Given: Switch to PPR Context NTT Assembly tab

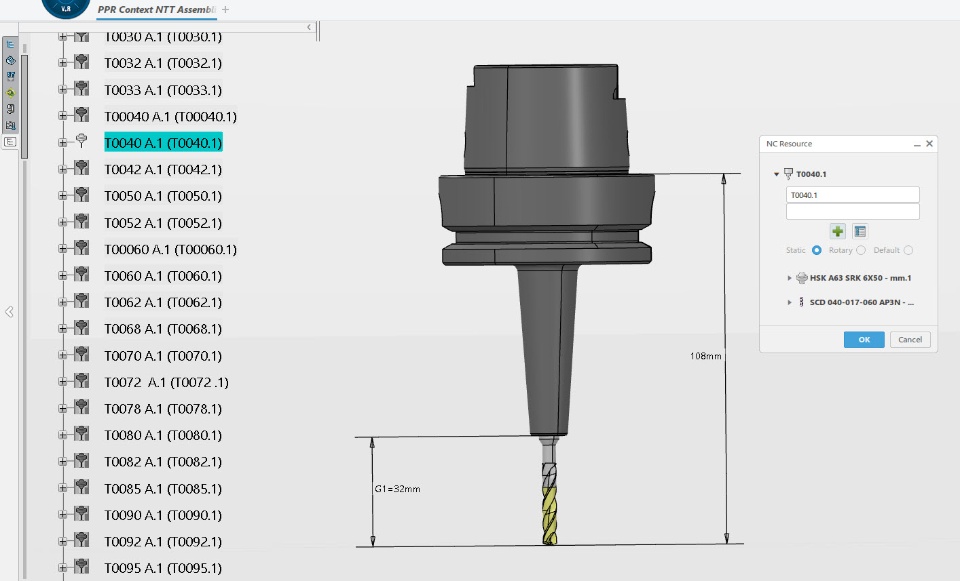Looking at the screenshot, I should pos(156,10).
